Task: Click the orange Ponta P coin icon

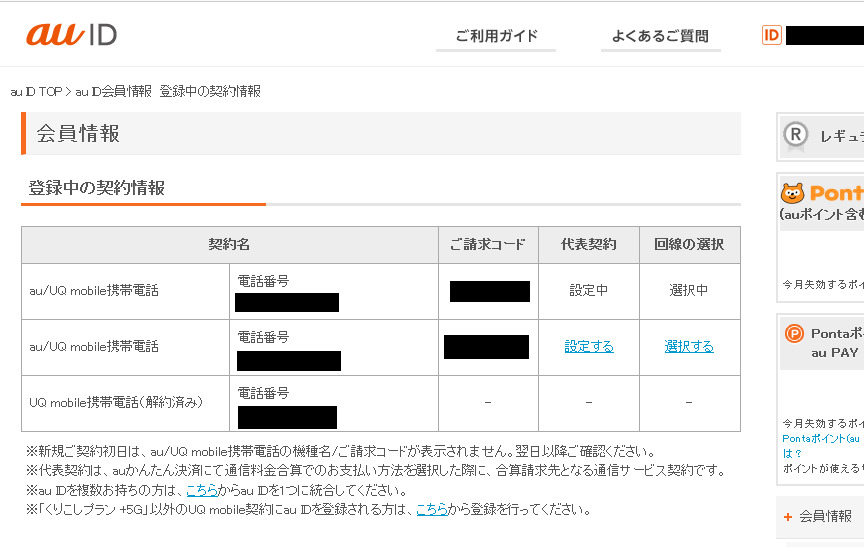Action: pos(794,334)
